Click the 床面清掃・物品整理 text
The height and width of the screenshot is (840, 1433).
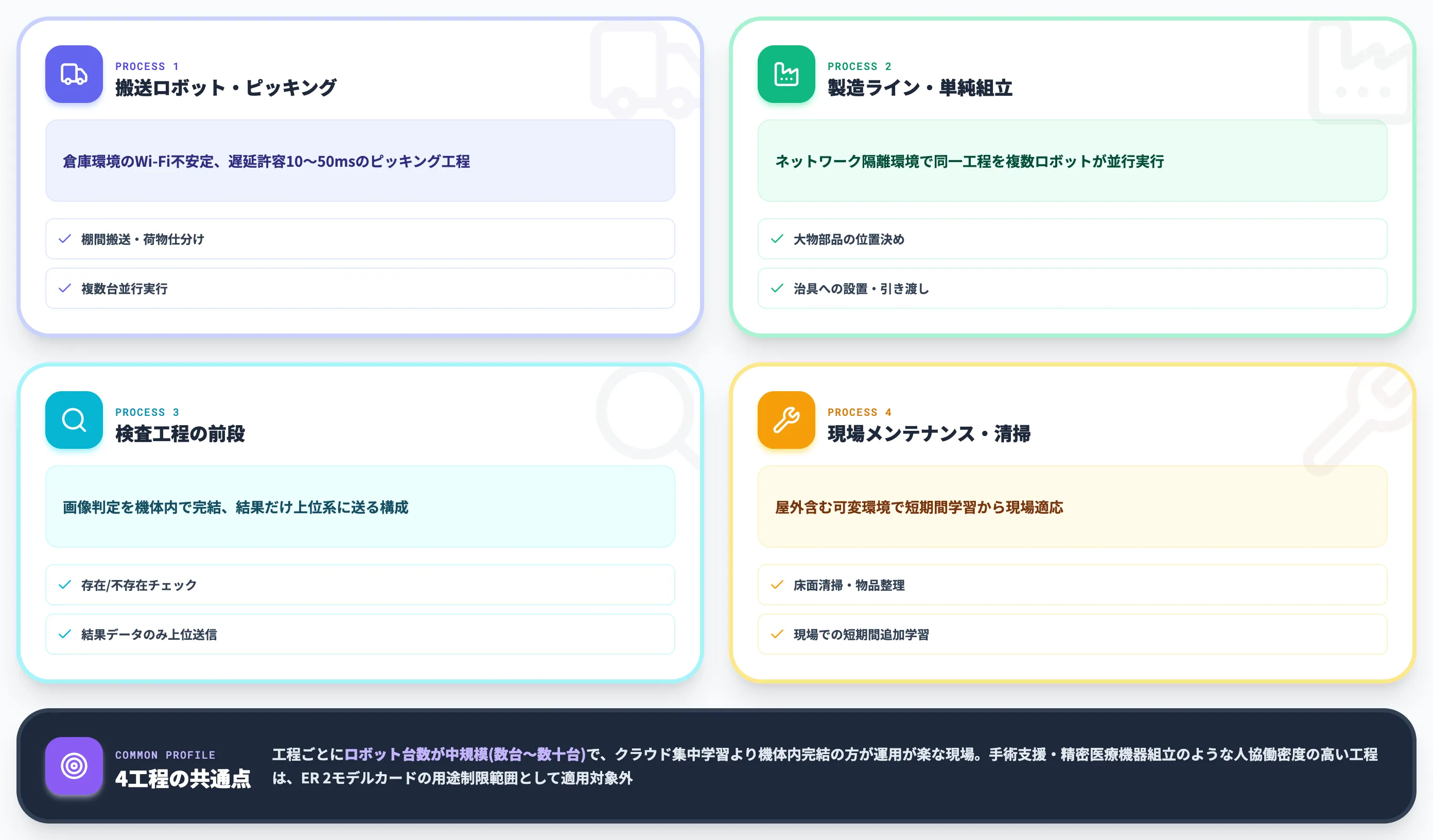(x=849, y=585)
